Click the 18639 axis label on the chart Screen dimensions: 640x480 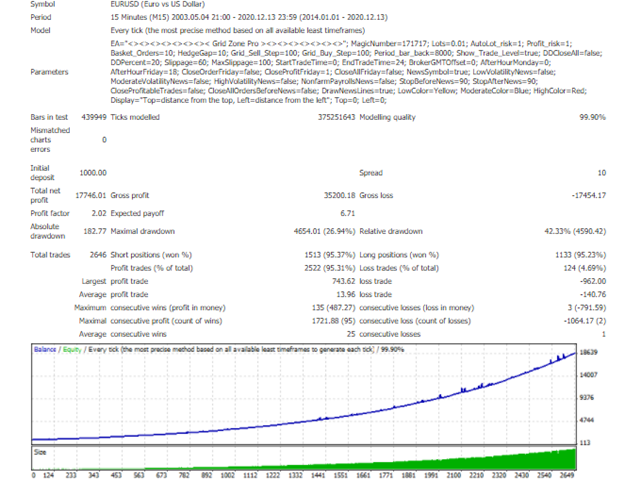[589, 352]
